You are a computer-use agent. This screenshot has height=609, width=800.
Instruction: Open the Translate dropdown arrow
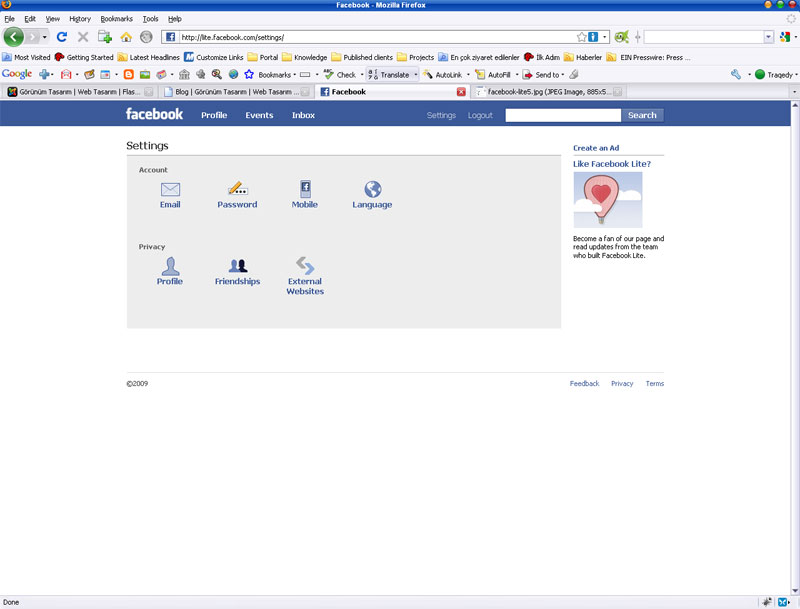point(416,75)
